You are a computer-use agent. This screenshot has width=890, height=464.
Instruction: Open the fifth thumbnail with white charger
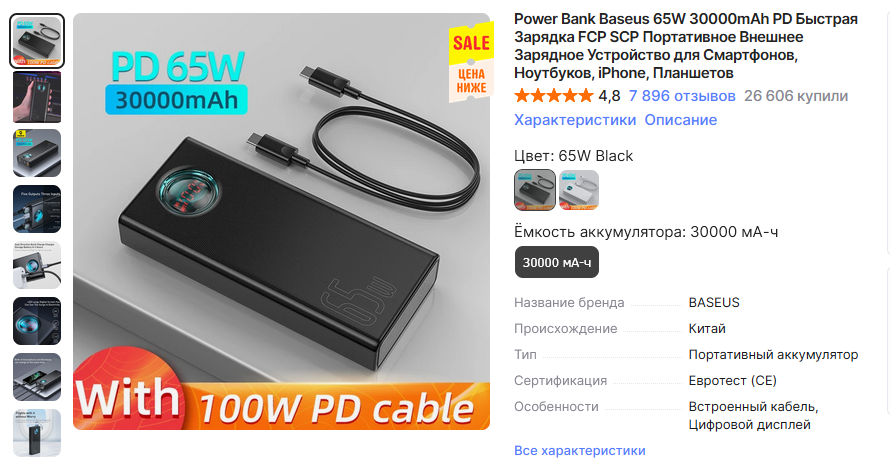pos(37,265)
